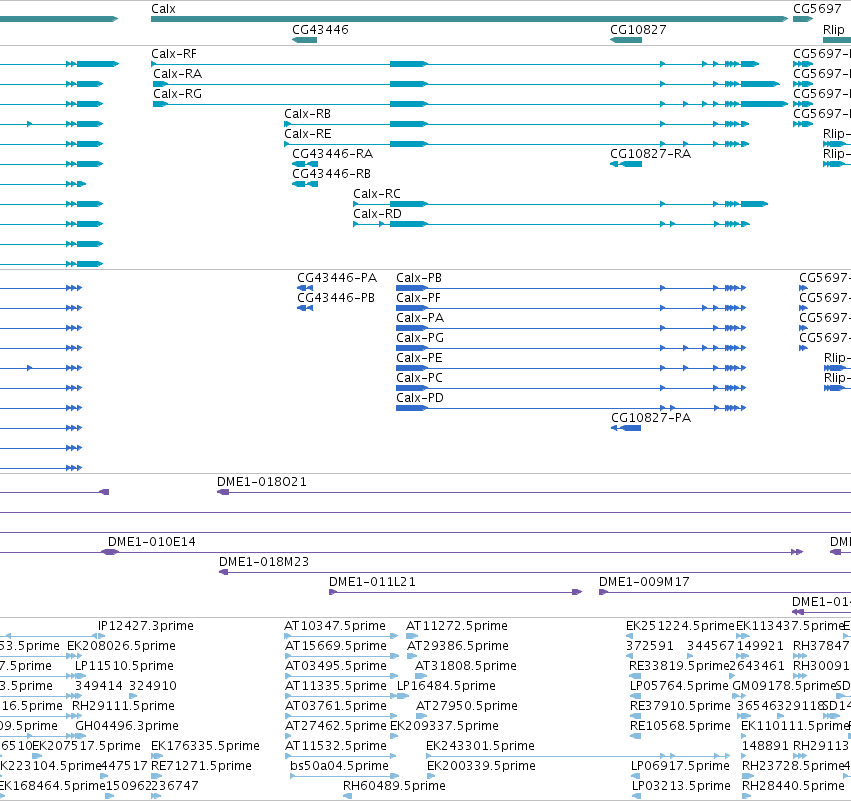Select the Calx-RD transcript label
851x801 pixels.
378,214
